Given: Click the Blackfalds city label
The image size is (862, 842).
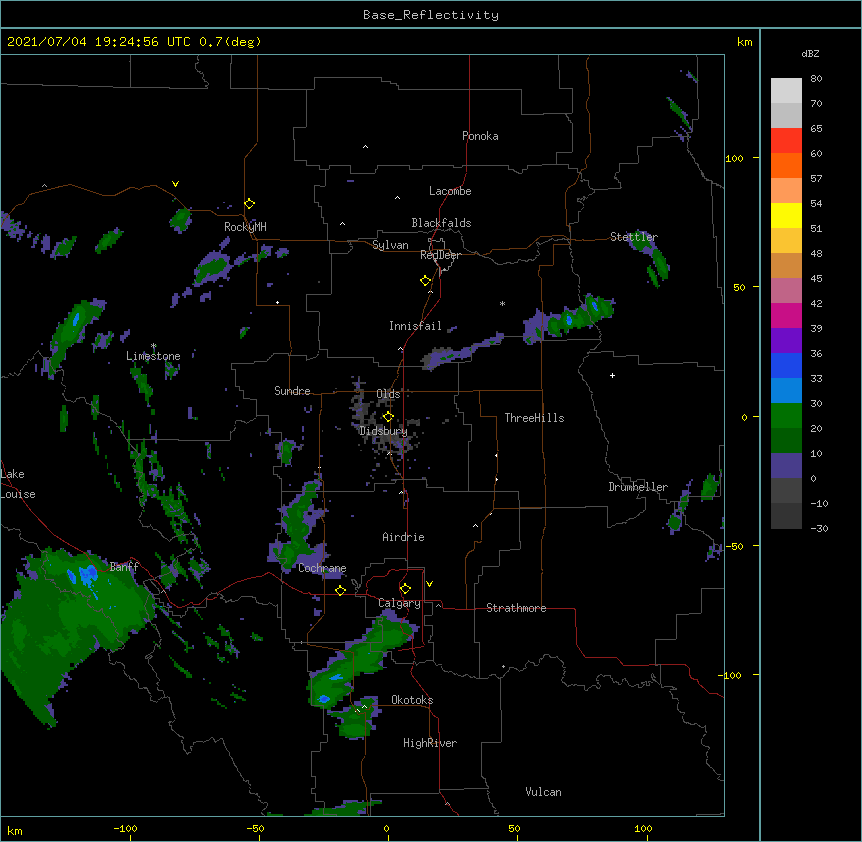Looking at the screenshot, I should click(x=441, y=223).
